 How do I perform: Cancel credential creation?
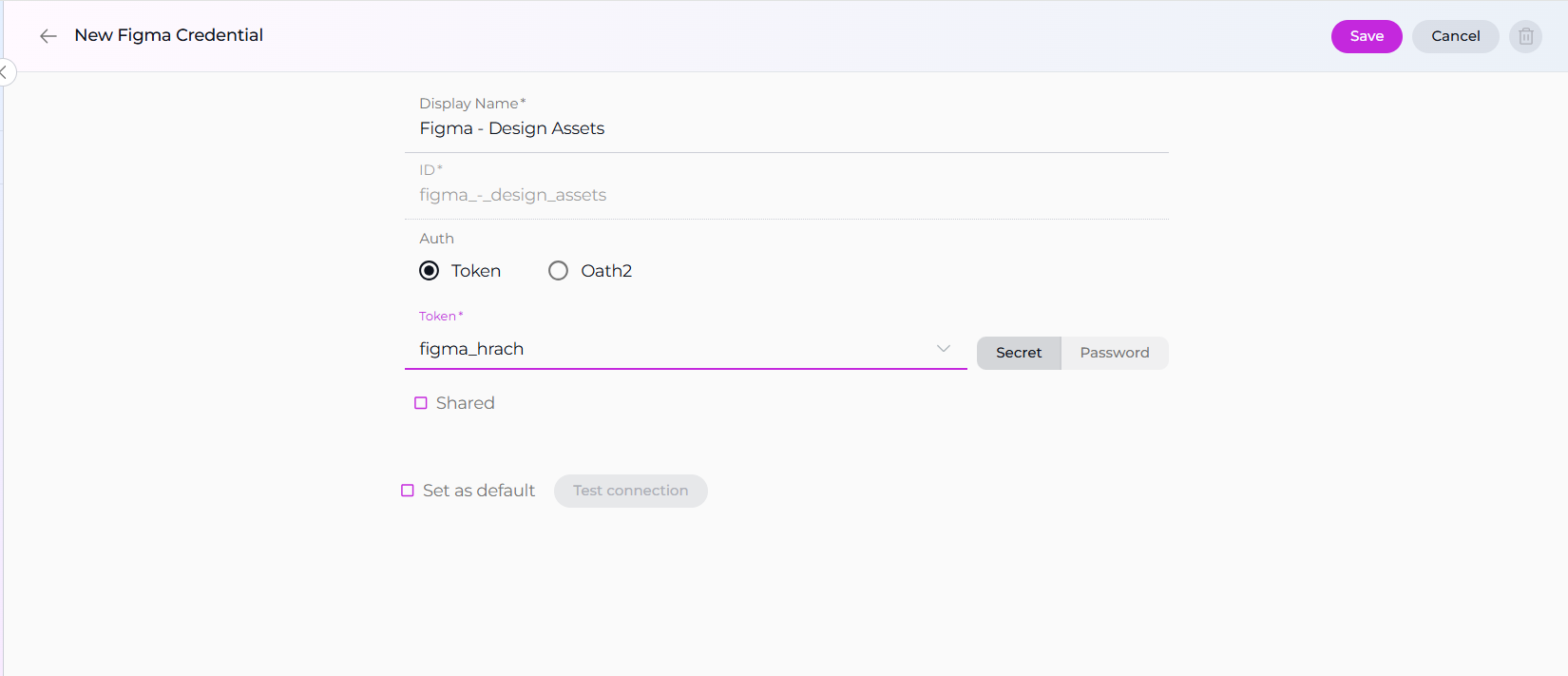pyautogui.click(x=1455, y=36)
